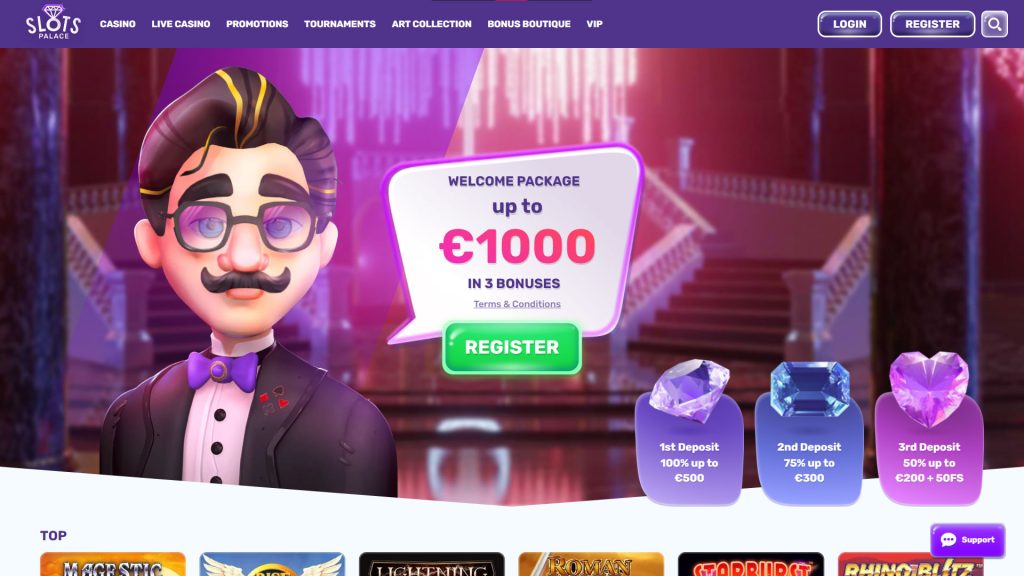Viewport: 1024px width, 576px height.
Task: Select the 2nd Deposit blue gem
Action: tap(809, 389)
